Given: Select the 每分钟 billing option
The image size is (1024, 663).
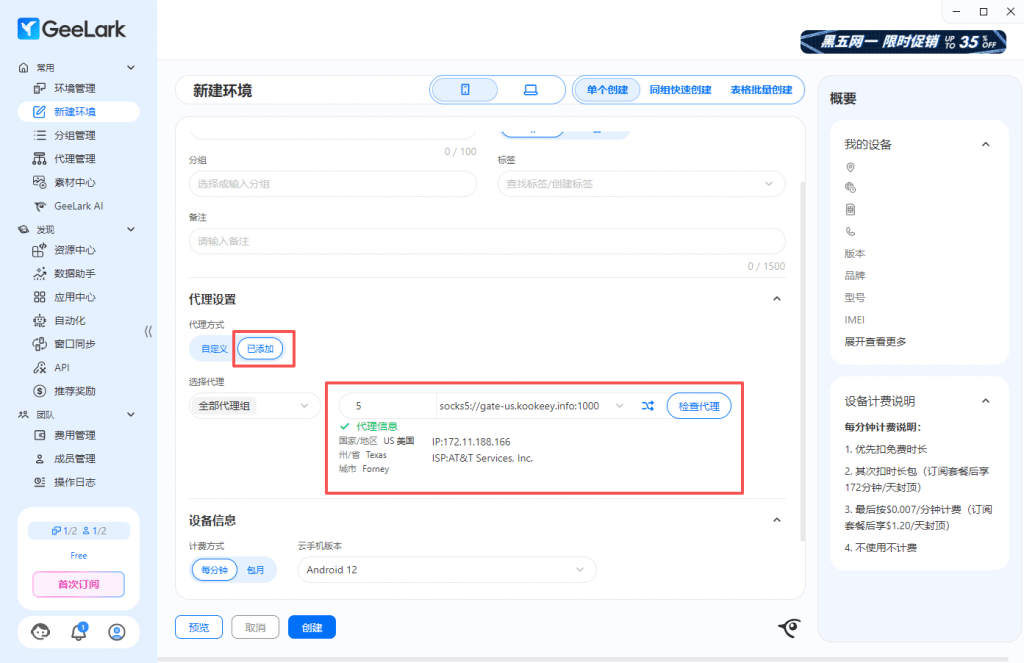Looking at the screenshot, I should [215, 569].
